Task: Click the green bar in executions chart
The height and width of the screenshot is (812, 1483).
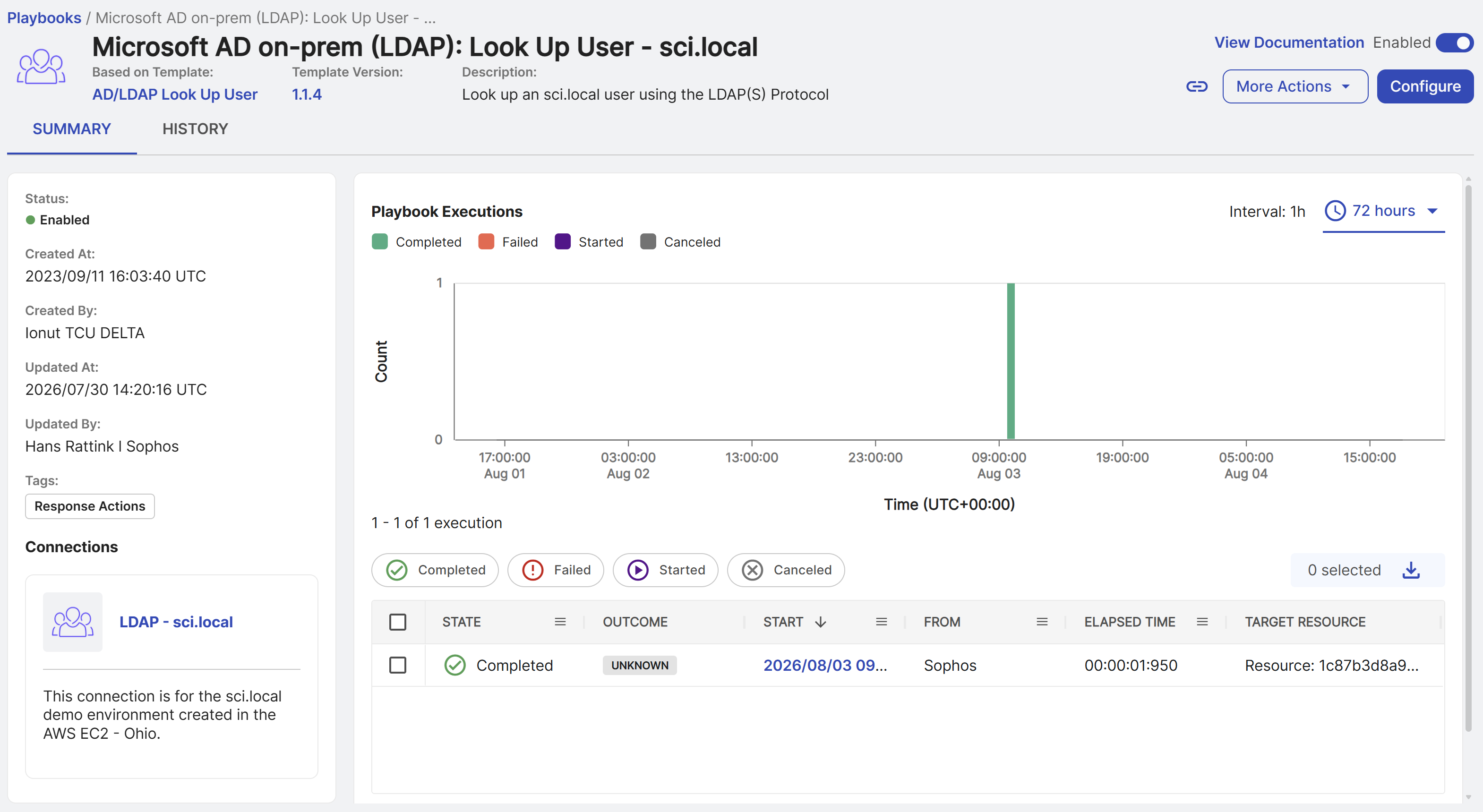Action: click(1011, 361)
